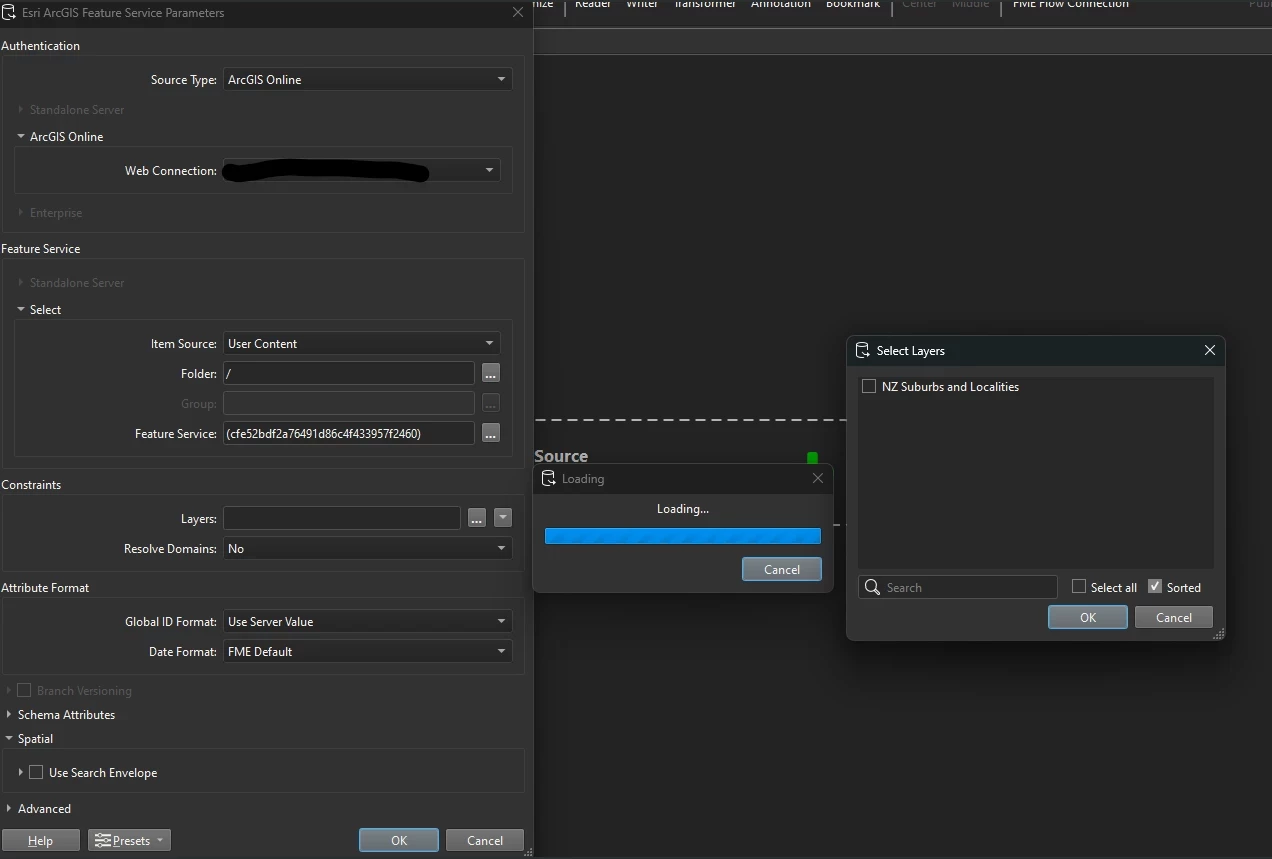This screenshot has width=1272, height=859.
Task: Click the Annotation toolbar item
Action: tap(781, 5)
